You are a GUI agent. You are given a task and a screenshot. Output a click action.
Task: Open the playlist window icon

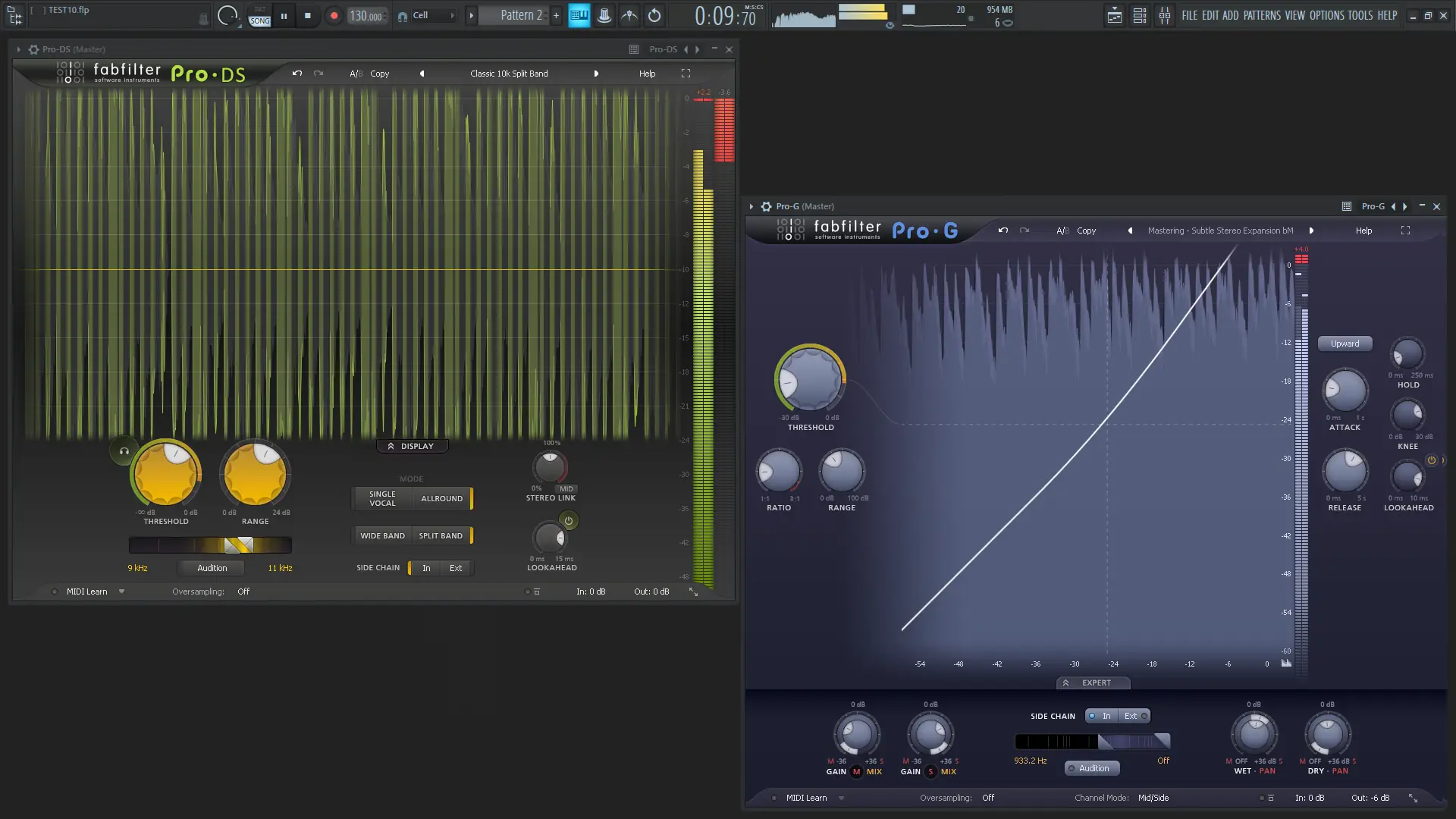pos(1114,15)
